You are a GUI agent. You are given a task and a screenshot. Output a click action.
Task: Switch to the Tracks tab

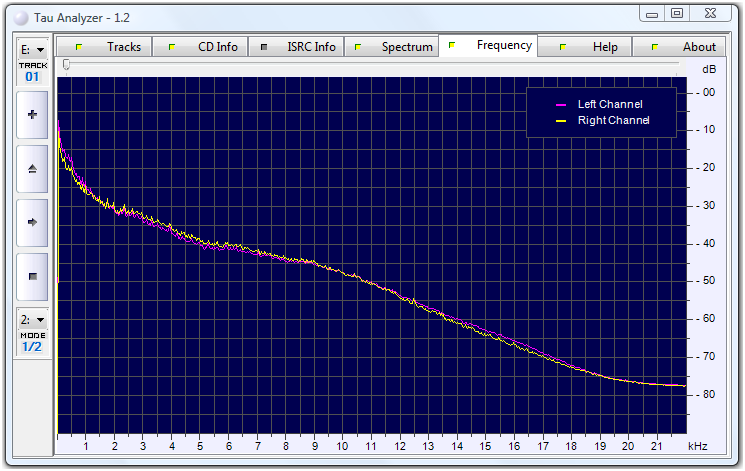pos(110,47)
